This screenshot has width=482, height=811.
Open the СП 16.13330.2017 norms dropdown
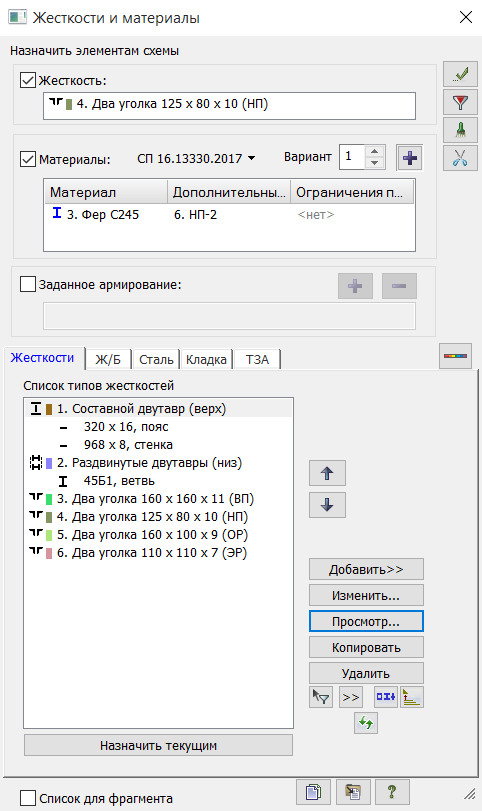pyautogui.click(x=196, y=158)
